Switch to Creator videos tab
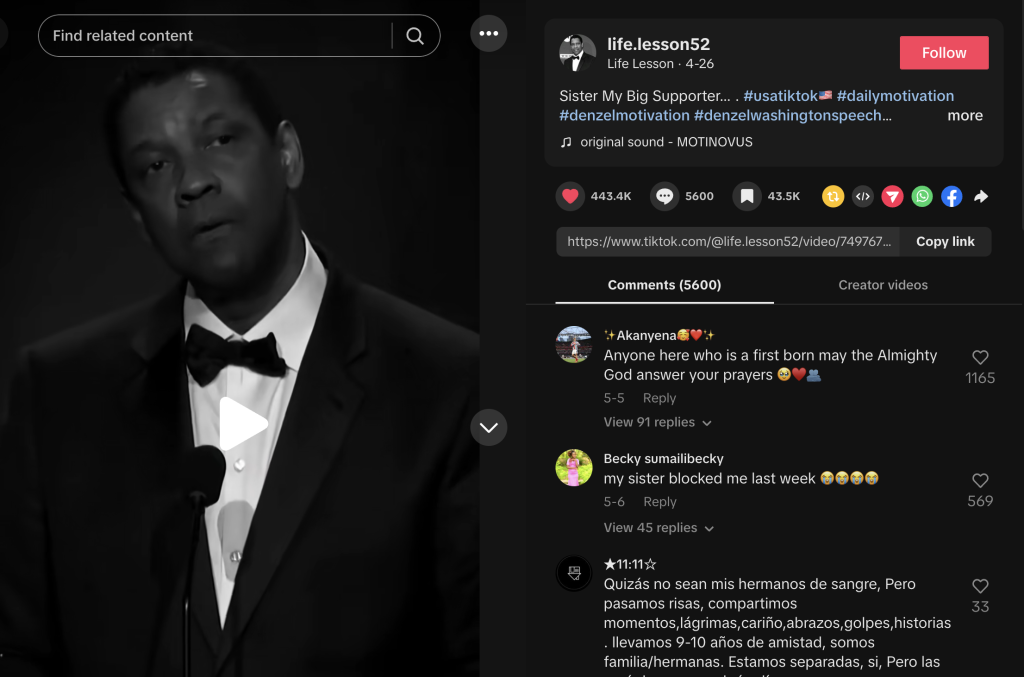Screen dimensions: 1024x677 click(883, 285)
